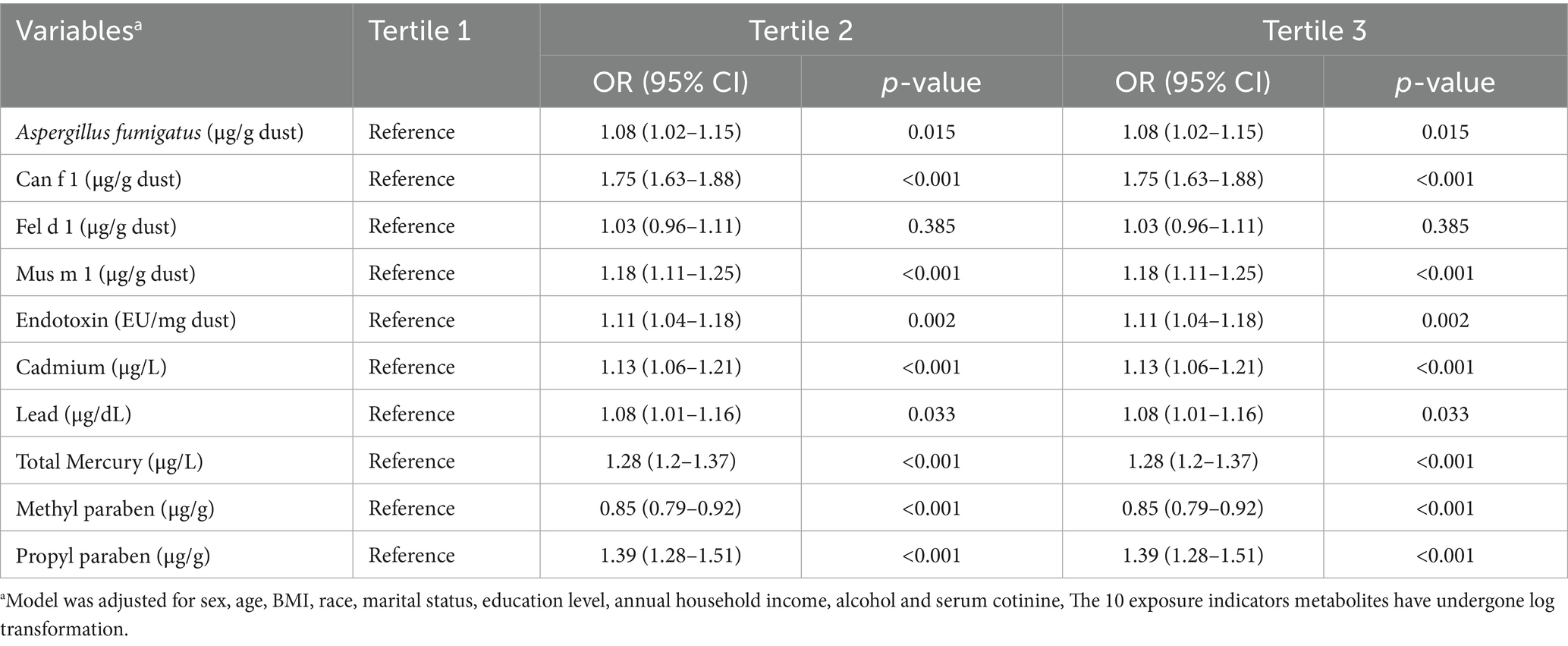Image resolution: width=1568 pixels, height=646 pixels.
Task: Select the Aspergillus fumigatus row label
Action: (159, 132)
